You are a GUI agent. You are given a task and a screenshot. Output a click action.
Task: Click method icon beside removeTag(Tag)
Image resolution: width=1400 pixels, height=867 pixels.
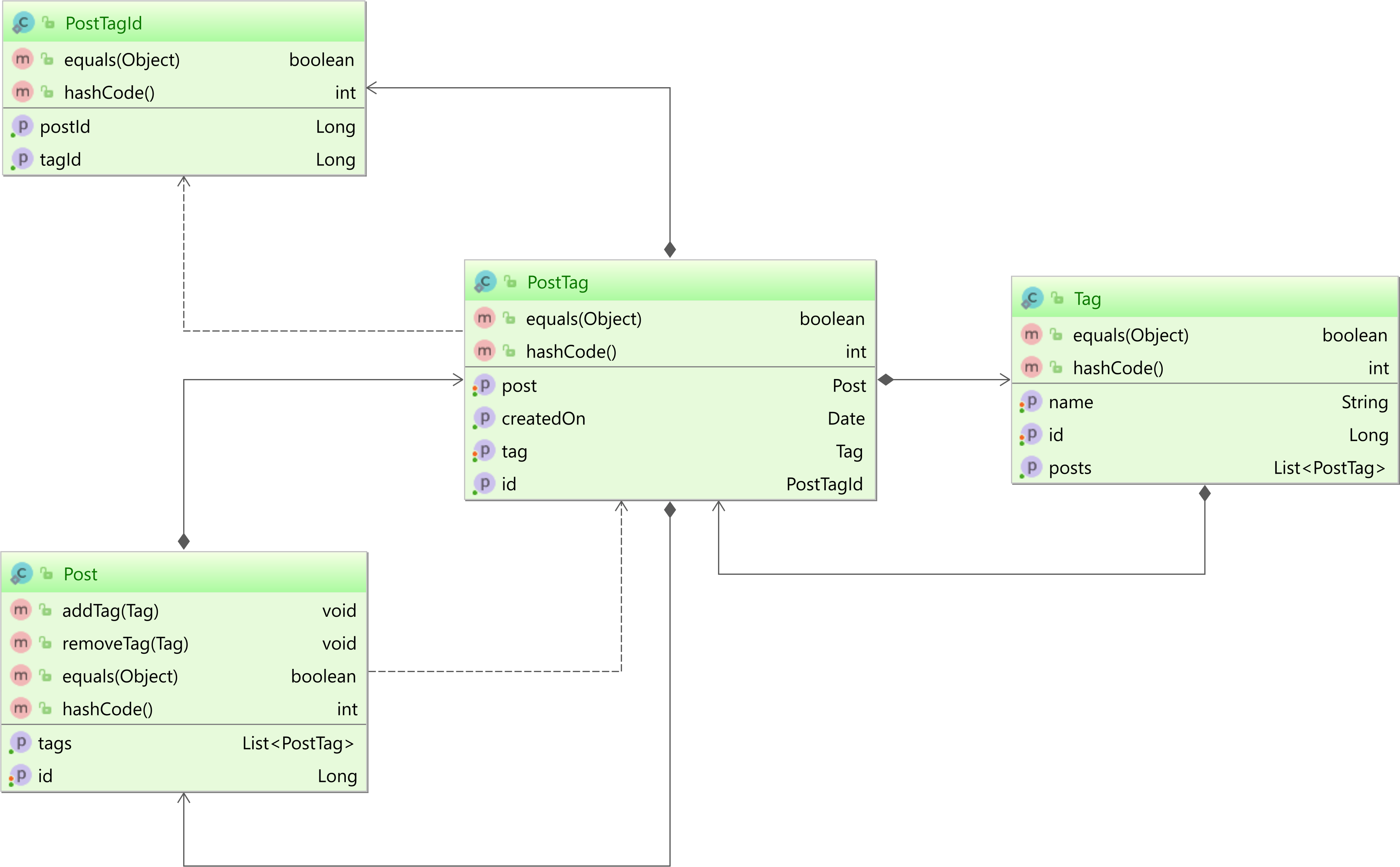pyautogui.click(x=21, y=643)
